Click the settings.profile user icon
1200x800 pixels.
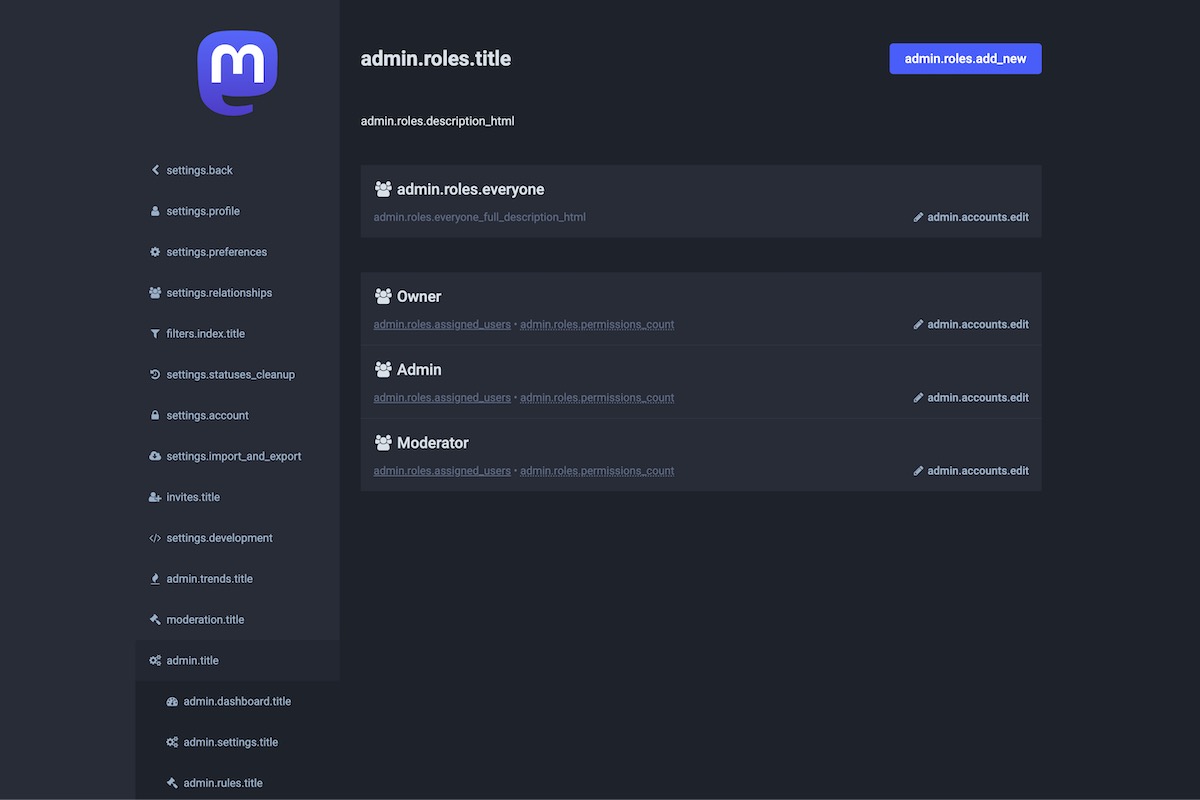[x=155, y=211]
